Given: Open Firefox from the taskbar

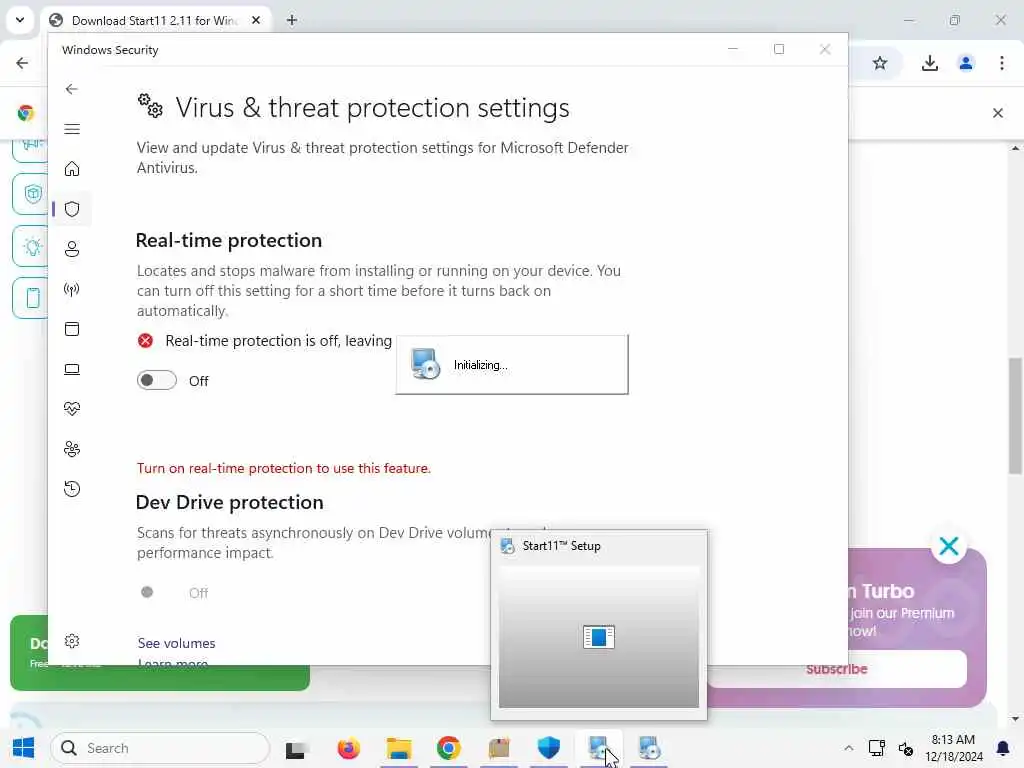Looking at the screenshot, I should click(349, 748).
